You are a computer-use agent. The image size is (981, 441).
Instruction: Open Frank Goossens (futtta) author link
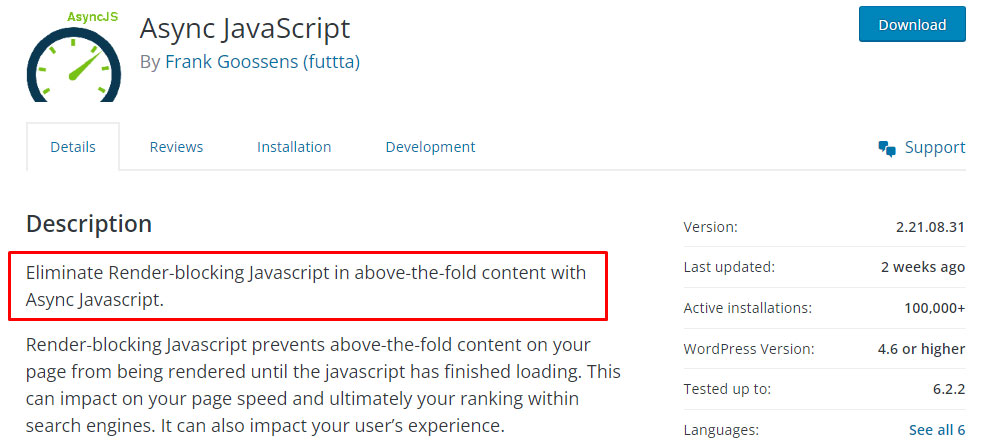tap(262, 62)
